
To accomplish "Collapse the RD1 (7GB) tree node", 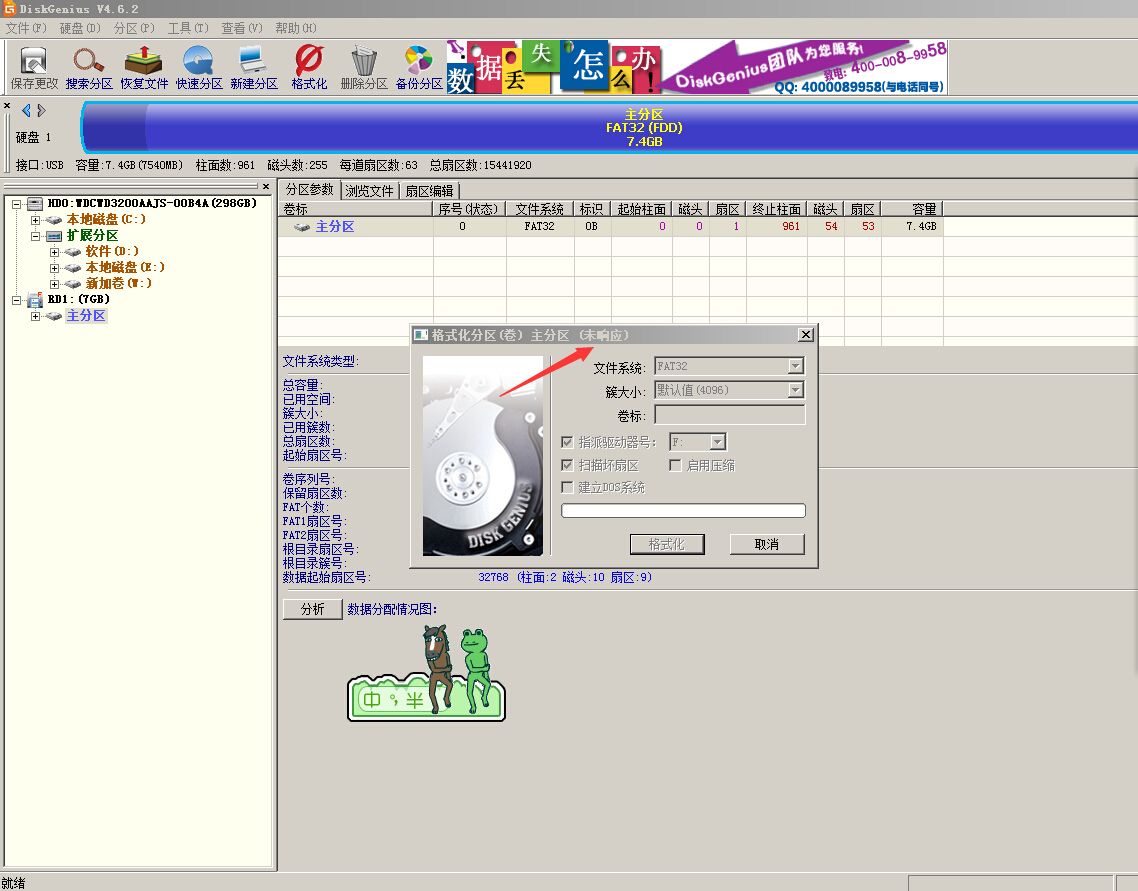I will [x=16, y=300].
